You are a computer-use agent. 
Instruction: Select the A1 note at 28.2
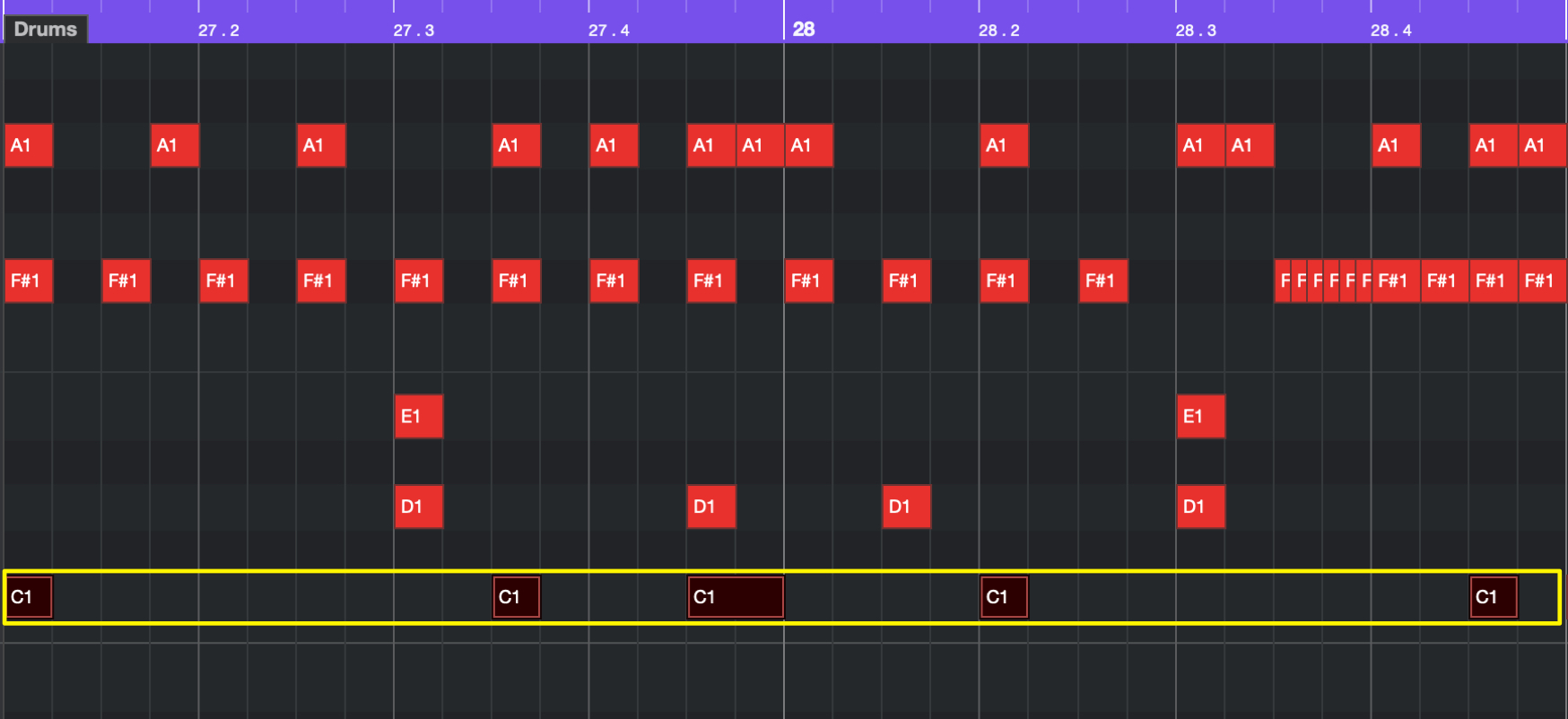[1004, 145]
